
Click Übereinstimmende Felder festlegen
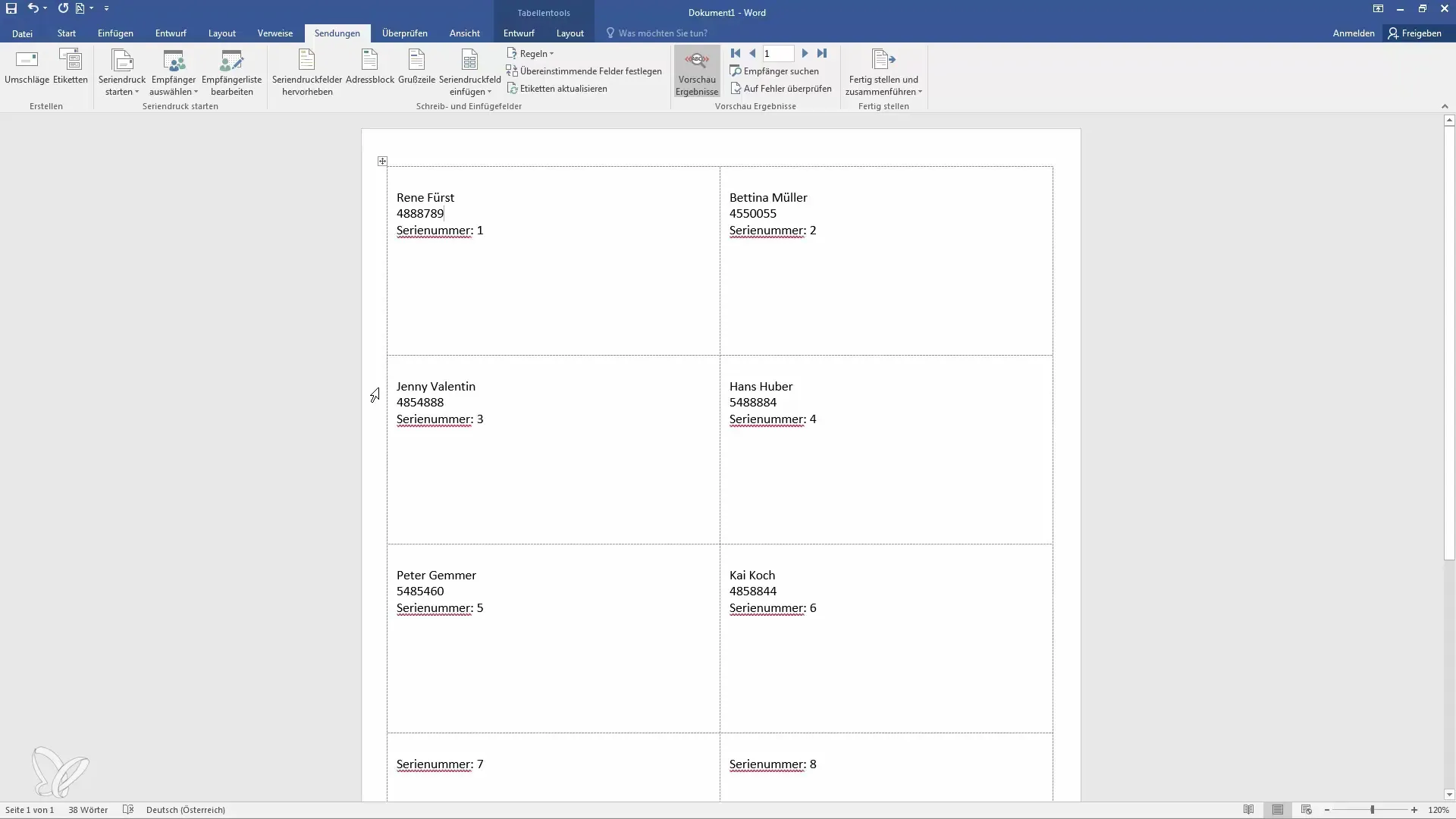584,71
